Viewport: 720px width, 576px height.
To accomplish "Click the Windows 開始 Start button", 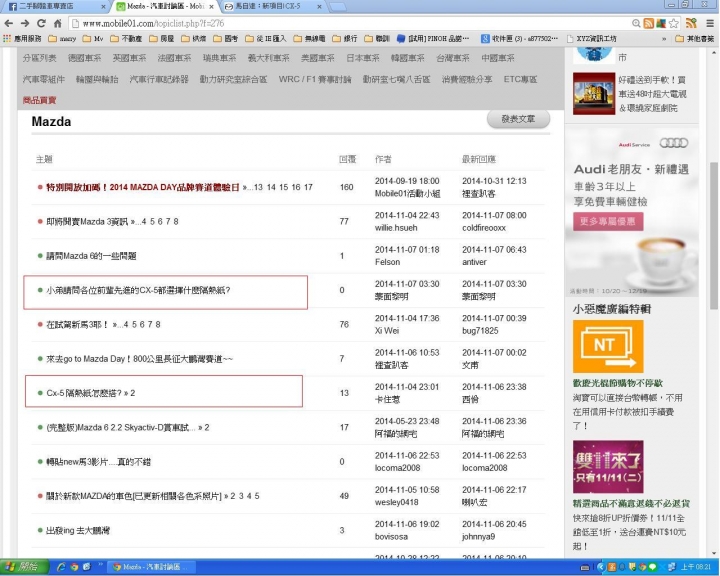I will 22,567.
